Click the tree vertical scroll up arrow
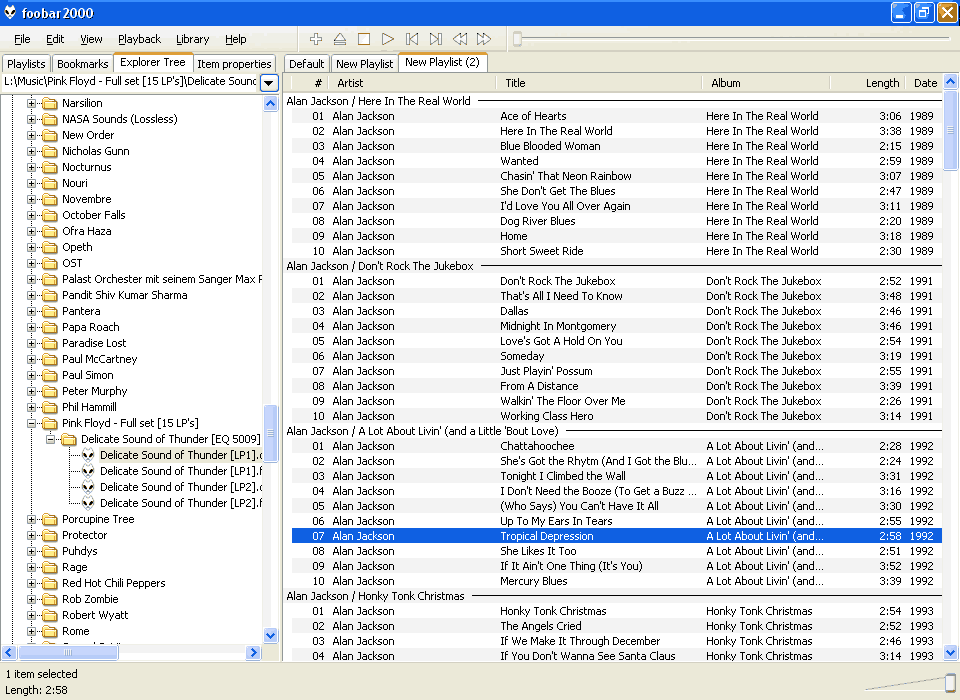This screenshot has height=700, width=960. 271,103
